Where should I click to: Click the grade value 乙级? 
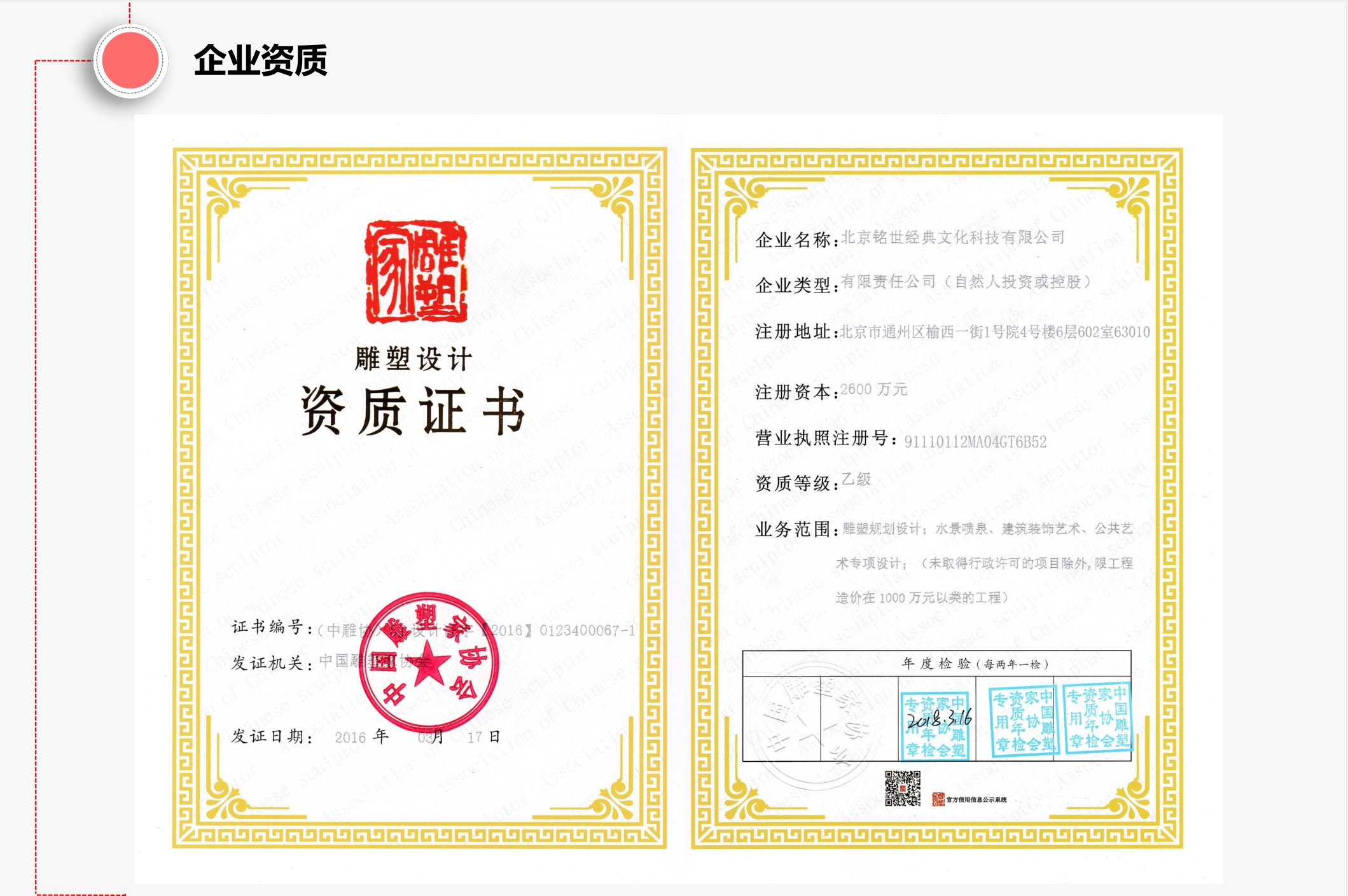pos(856,479)
